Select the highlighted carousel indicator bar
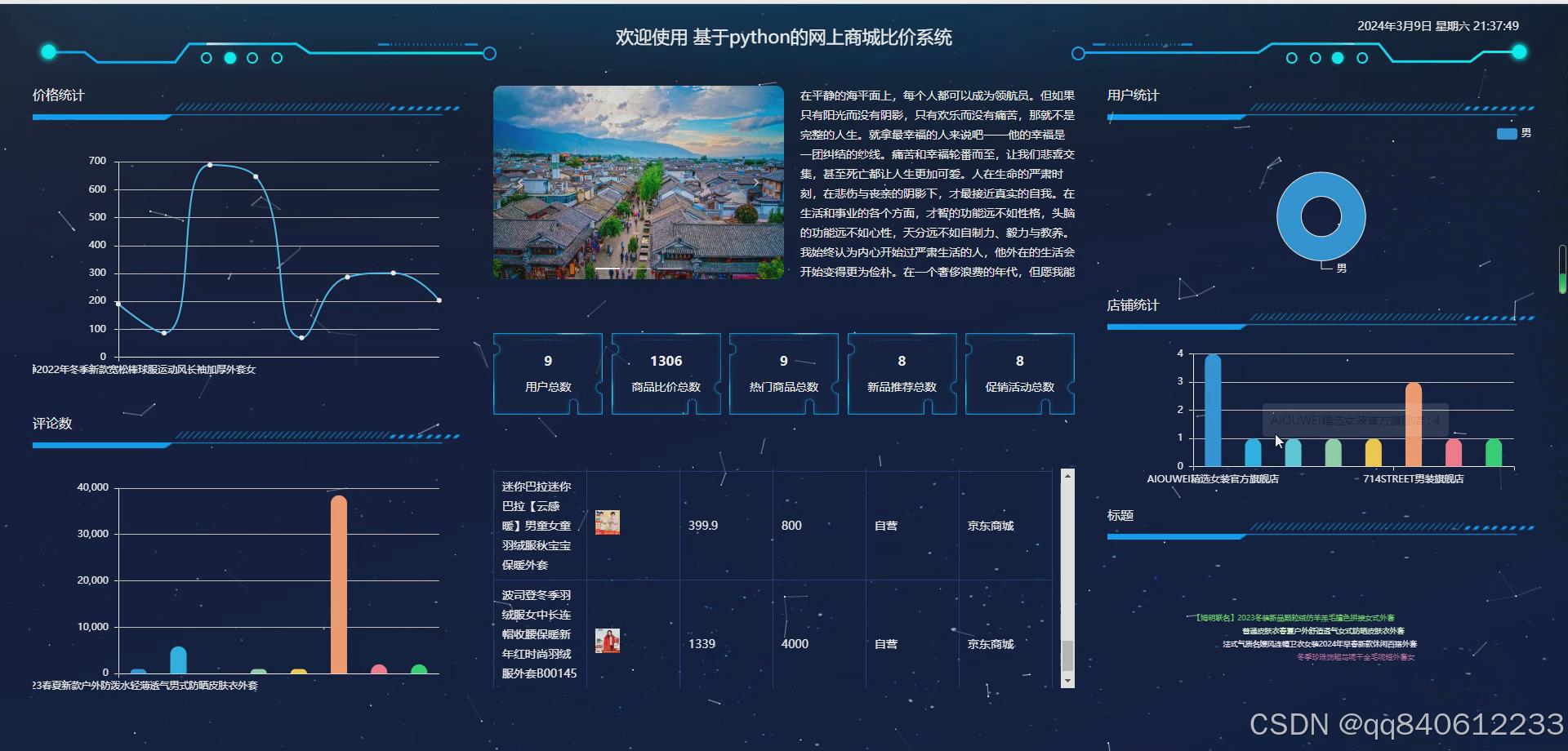 tap(607, 269)
